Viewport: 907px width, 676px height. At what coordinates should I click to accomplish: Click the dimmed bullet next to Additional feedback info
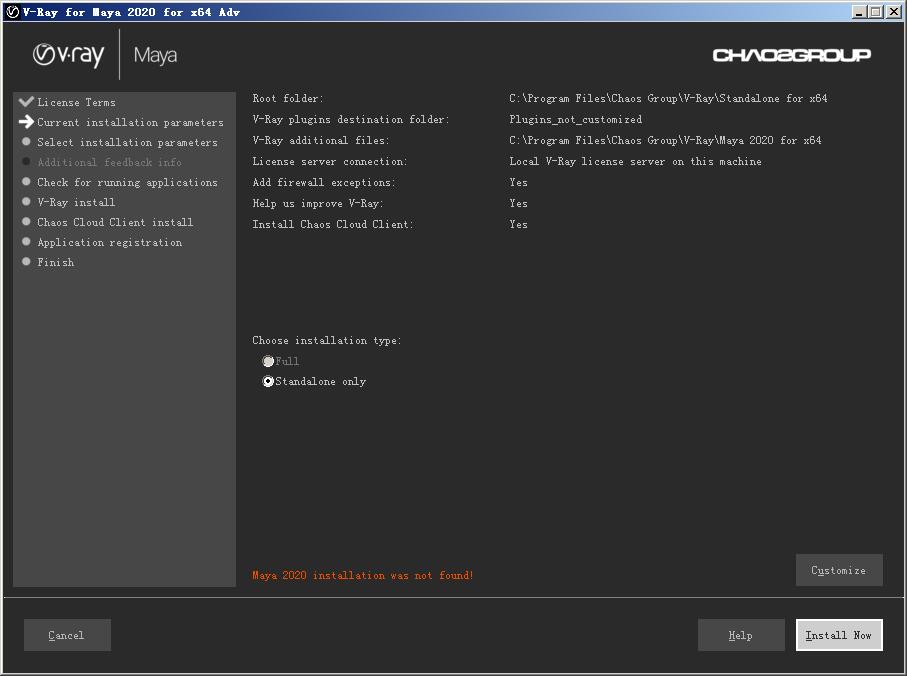26,161
